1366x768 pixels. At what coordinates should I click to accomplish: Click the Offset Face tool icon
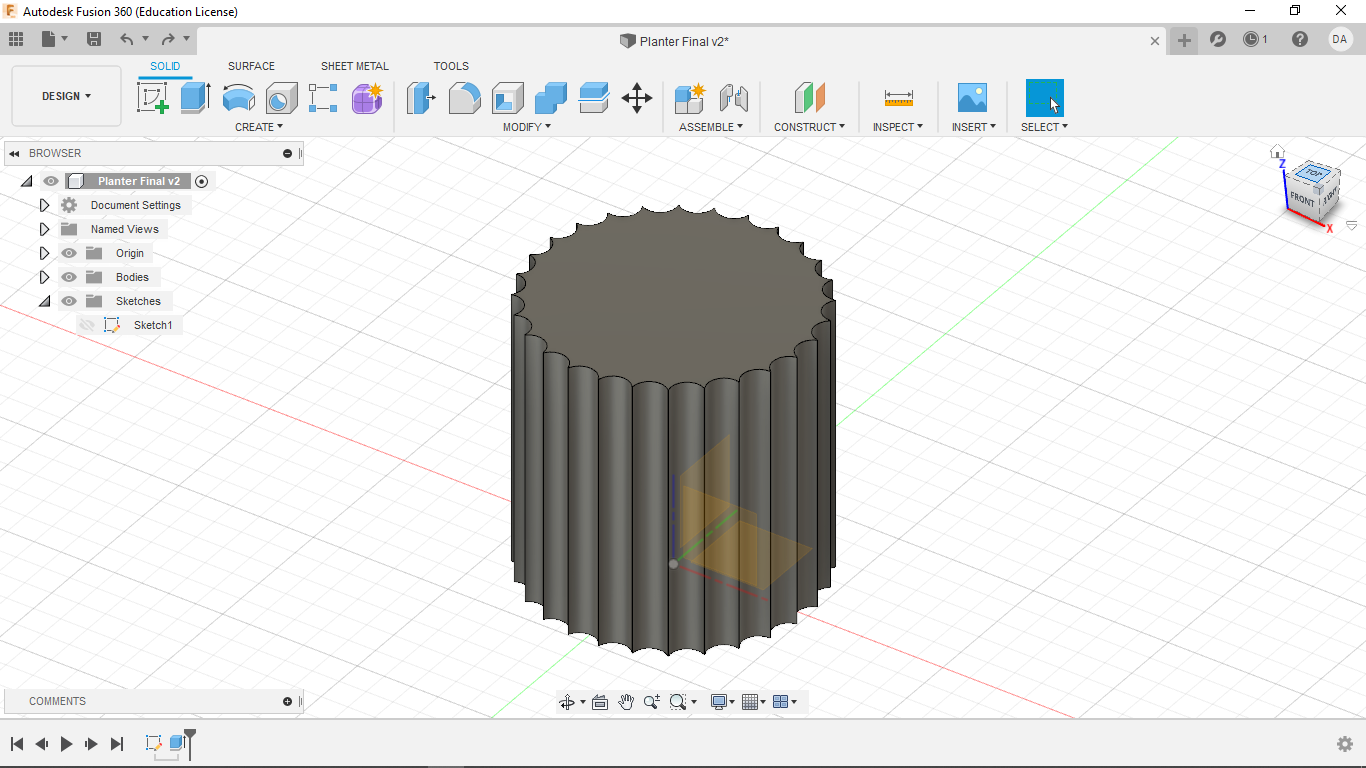pyautogui.click(x=593, y=98)
